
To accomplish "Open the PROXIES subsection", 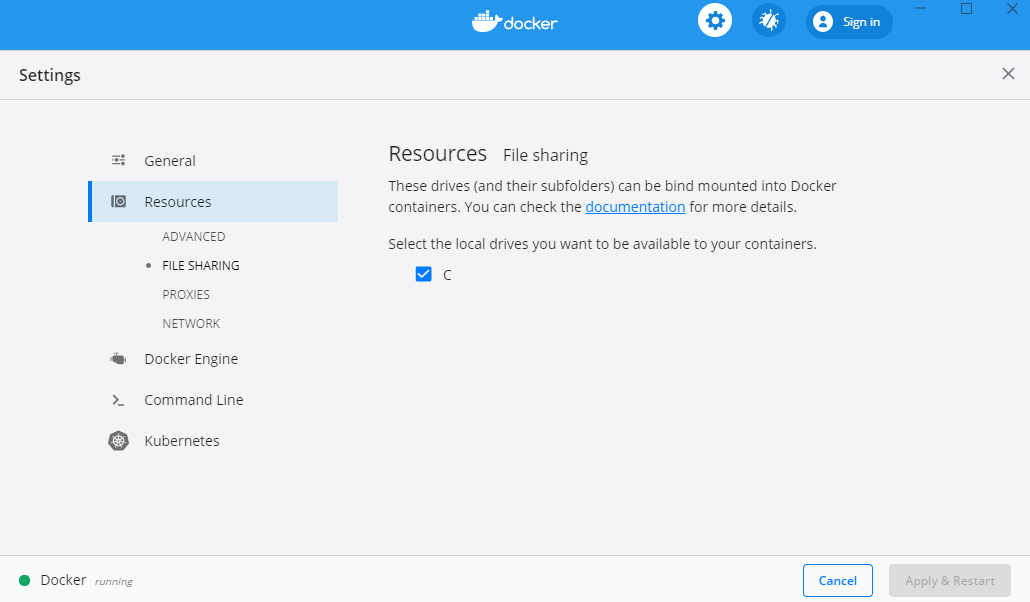I will coord(186,294).
